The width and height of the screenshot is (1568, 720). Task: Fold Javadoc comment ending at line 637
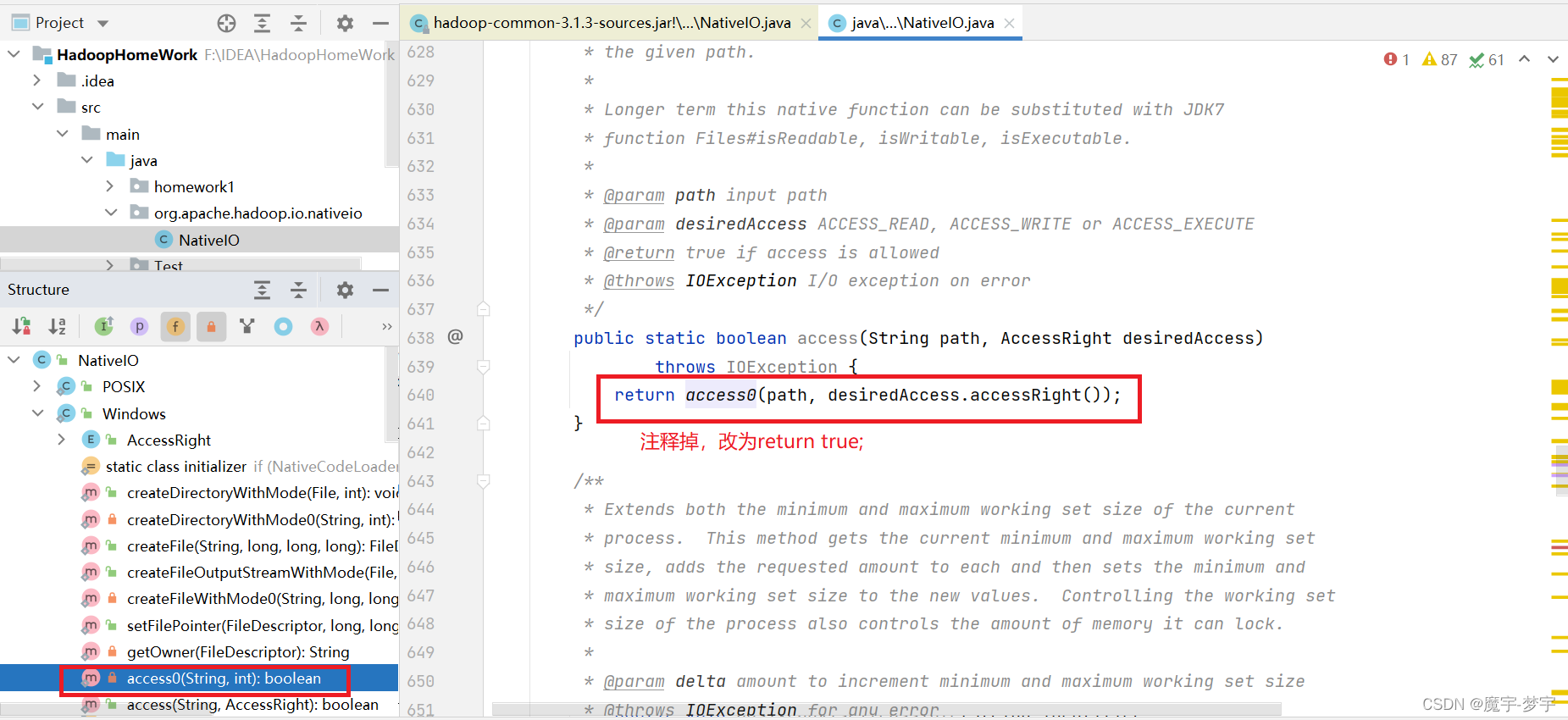[x=484, y=309]
